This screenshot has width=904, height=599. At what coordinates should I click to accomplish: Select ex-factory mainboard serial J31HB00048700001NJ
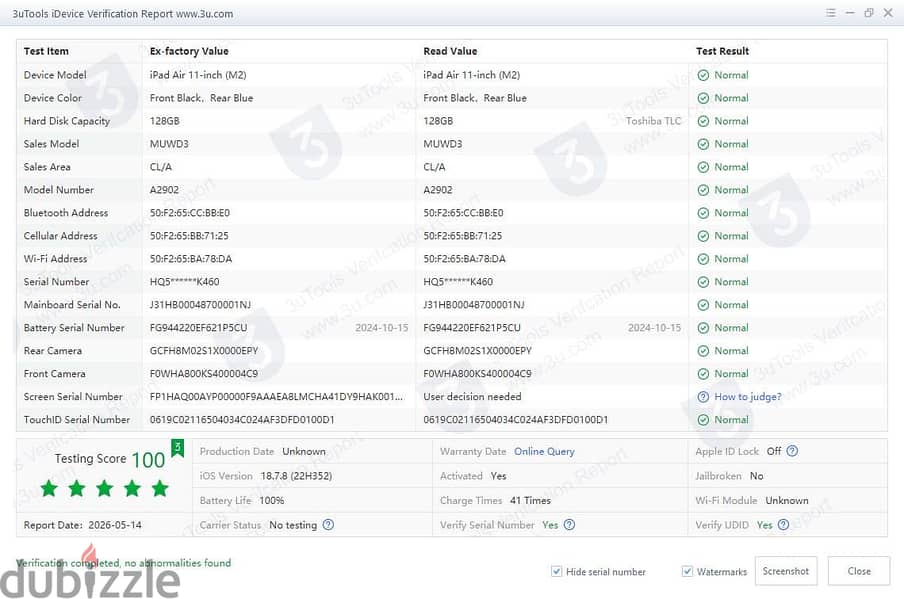[200, 304]
